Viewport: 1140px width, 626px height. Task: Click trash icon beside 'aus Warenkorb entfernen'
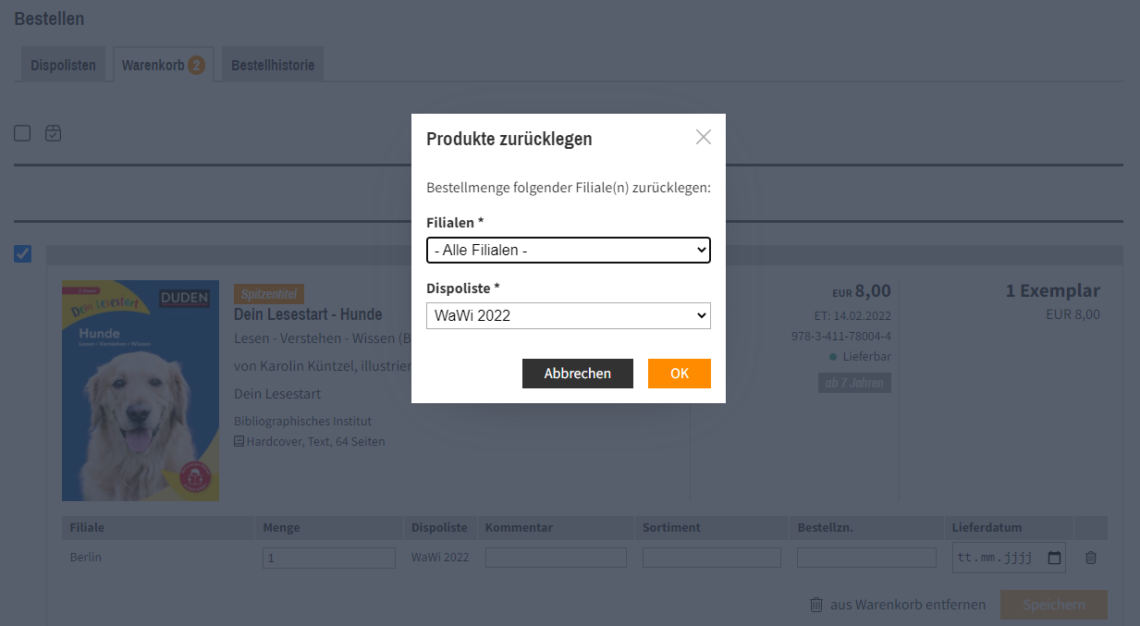[816, 604]
